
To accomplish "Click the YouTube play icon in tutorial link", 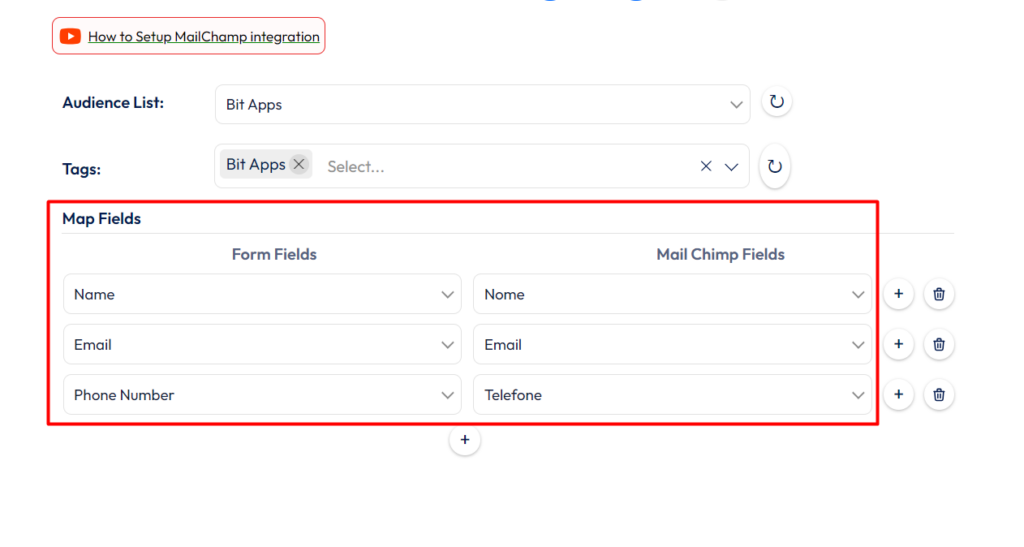I will click(x=70, y=37).
